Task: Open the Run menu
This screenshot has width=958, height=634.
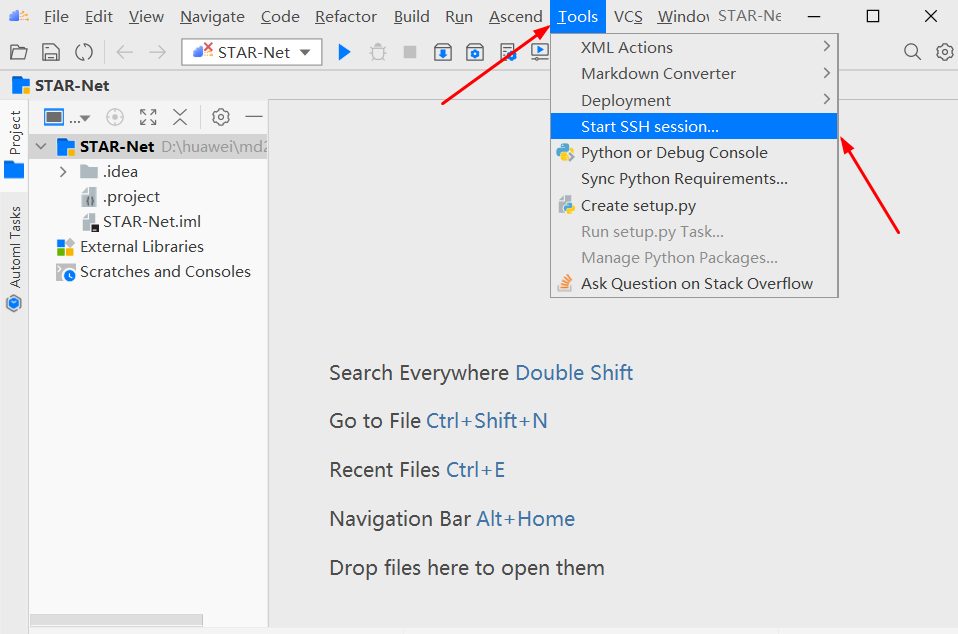Action: click(x=459, y=16)
